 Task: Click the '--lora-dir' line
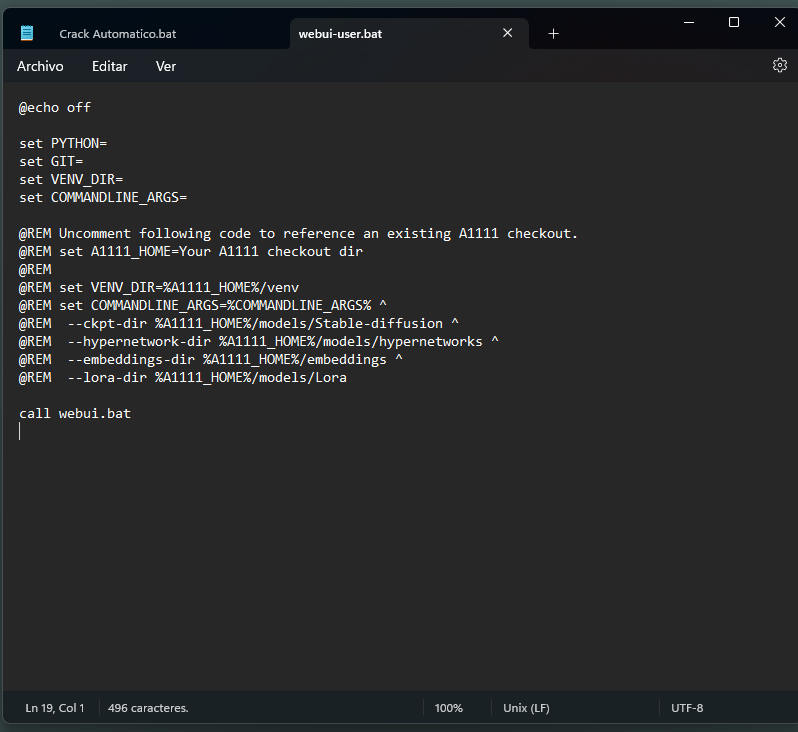pos(182,378)
